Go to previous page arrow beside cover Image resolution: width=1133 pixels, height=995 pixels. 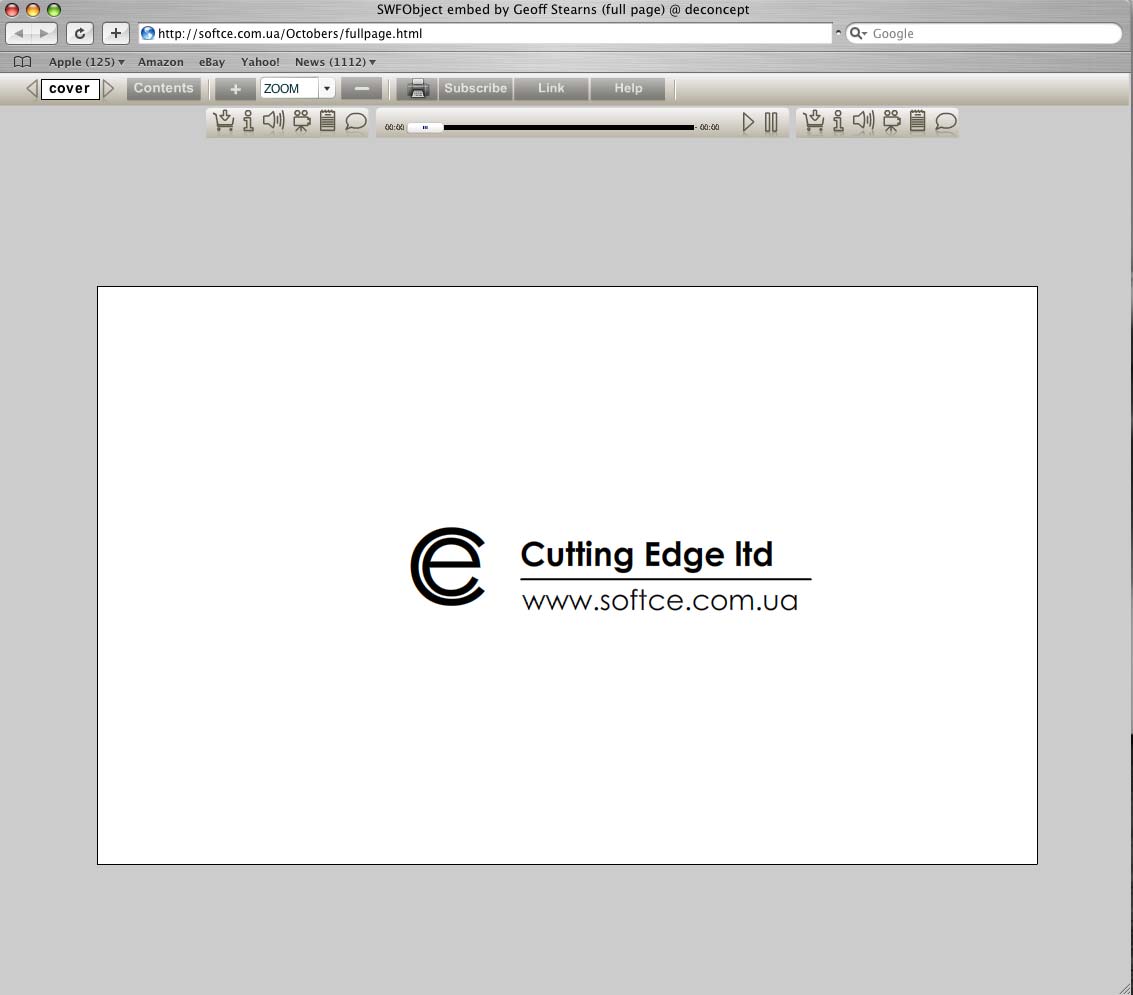coord(32,88)
